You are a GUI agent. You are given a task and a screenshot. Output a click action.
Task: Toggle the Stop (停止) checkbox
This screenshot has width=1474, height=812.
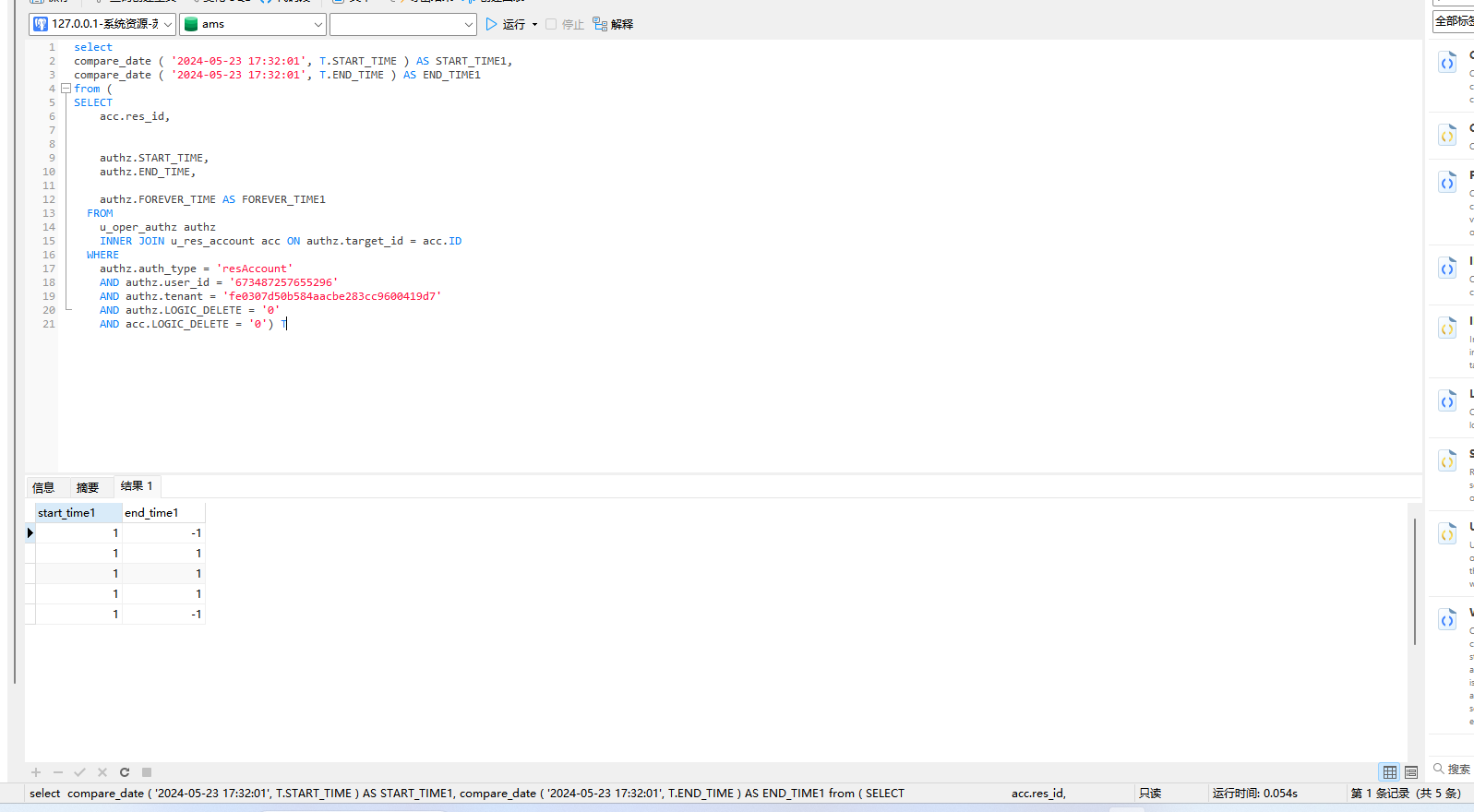[x=551, y=24]
